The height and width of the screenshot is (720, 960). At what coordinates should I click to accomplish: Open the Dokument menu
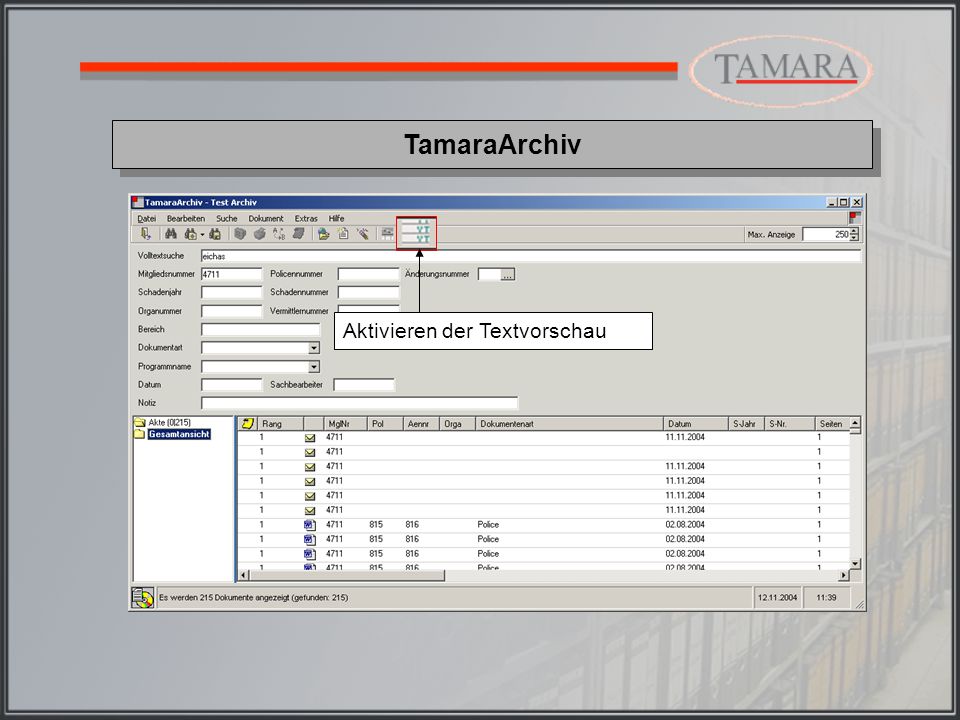click(266, 219)
